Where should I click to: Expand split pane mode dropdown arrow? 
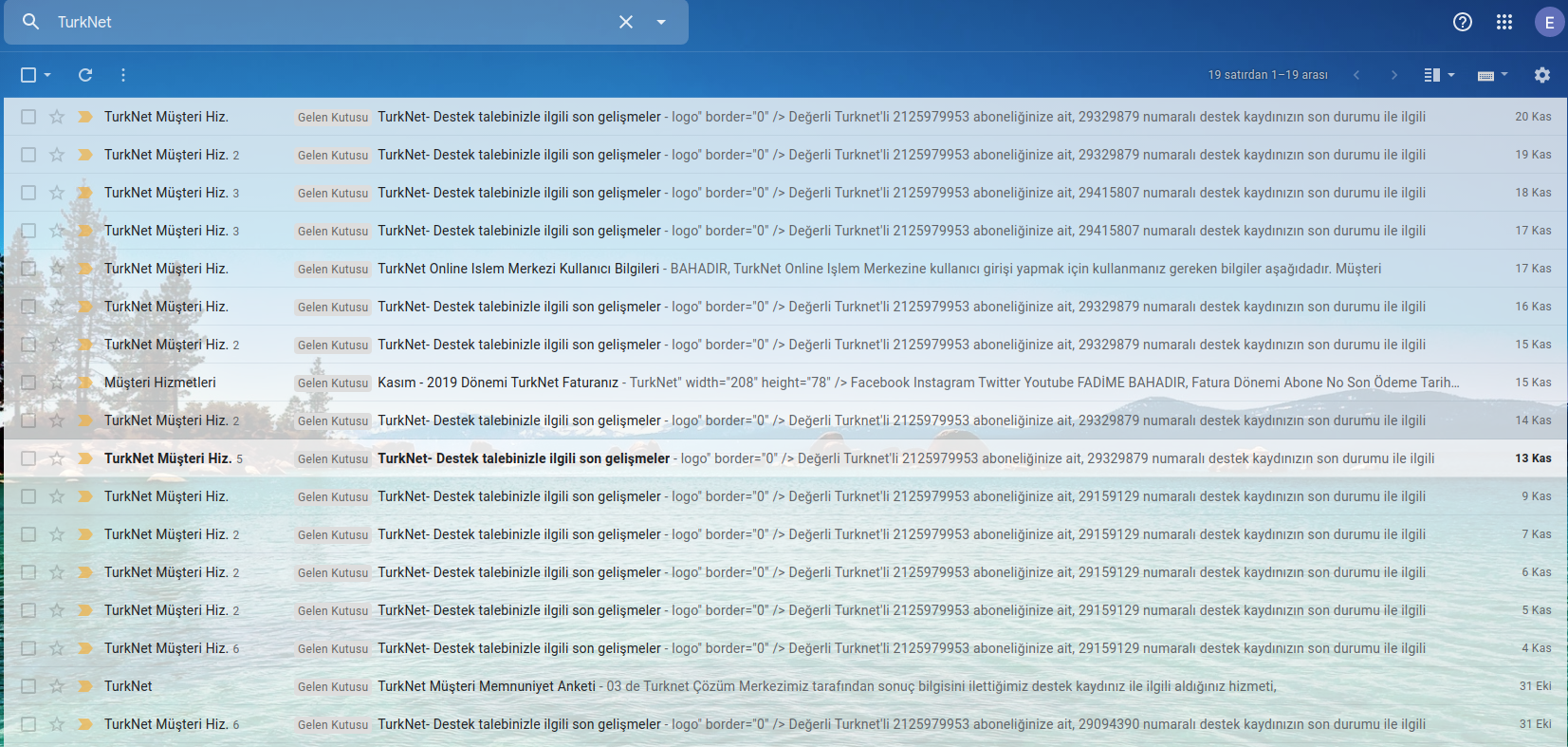point(1451,75)
